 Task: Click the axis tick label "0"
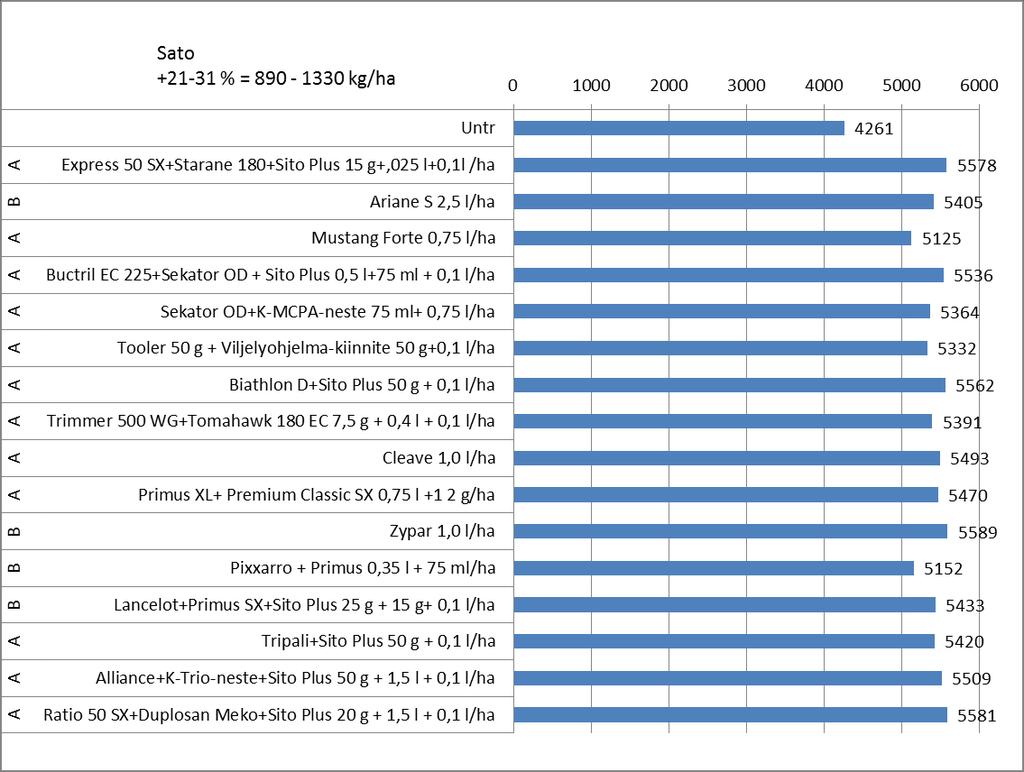pos(513,86)
